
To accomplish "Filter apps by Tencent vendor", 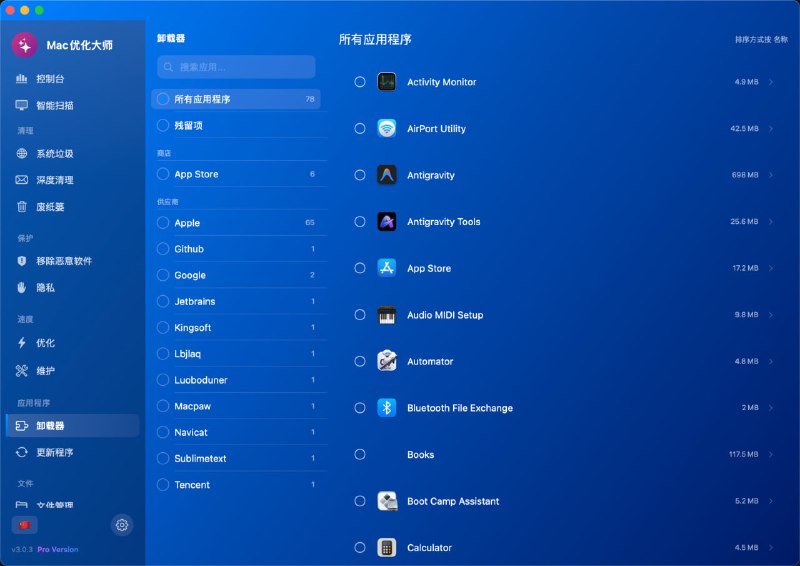I will [236, 484].
